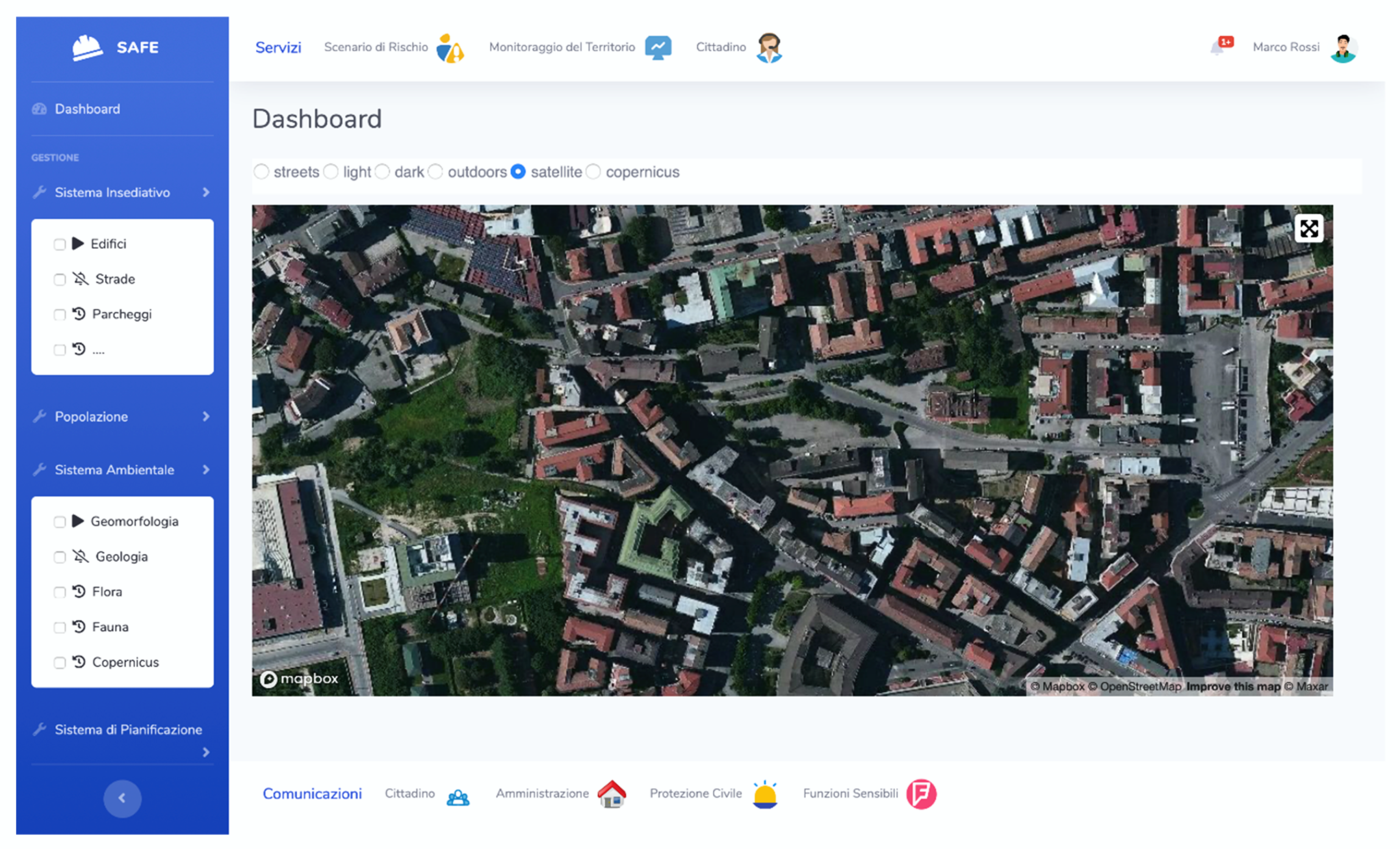This screenshot has height=849, width=1400.
Task: Click the Cittadino operator avatar icon
Action: pos(769,48)
